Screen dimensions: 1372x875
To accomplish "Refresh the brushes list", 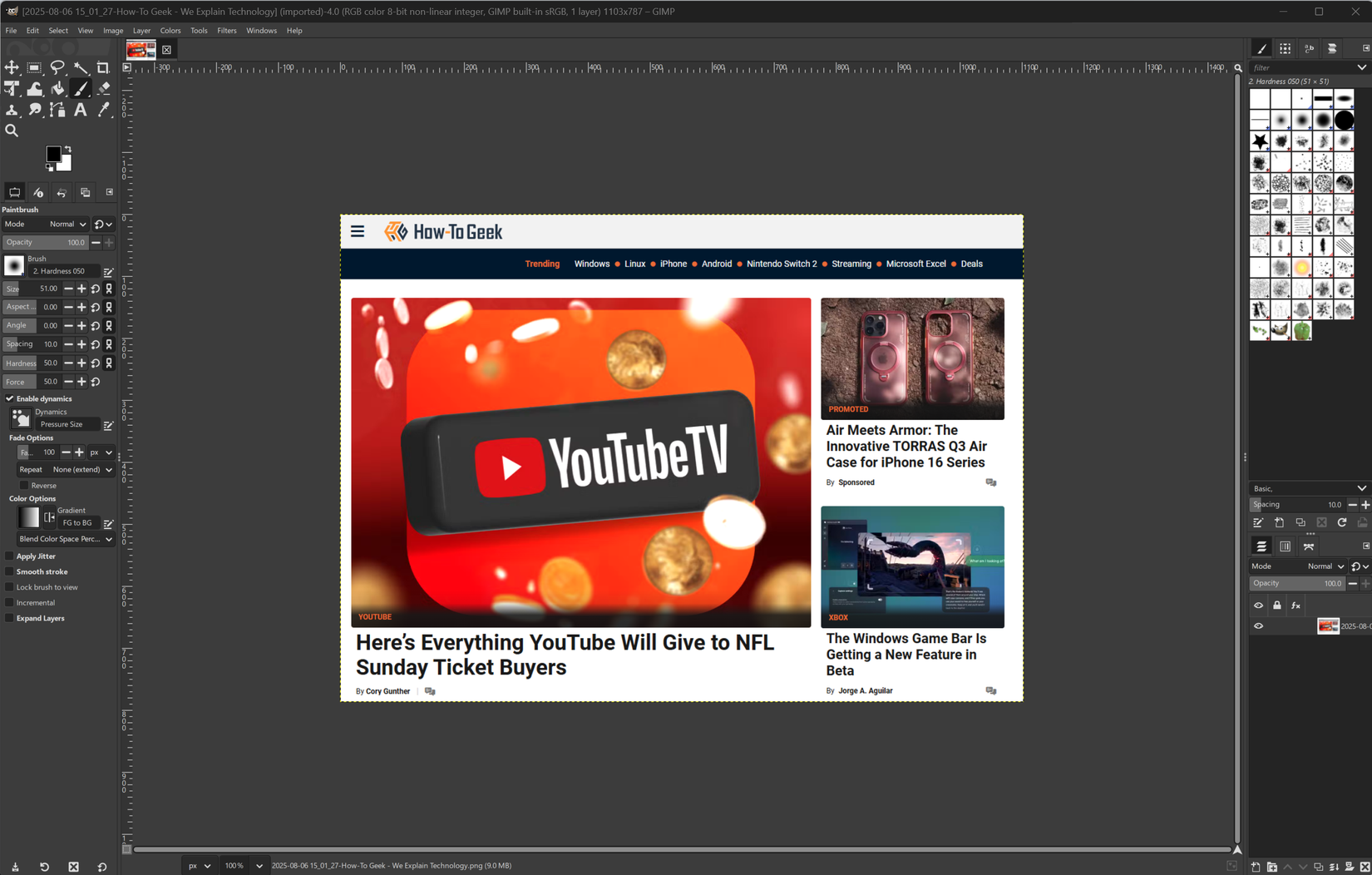I will point(1342,522).
